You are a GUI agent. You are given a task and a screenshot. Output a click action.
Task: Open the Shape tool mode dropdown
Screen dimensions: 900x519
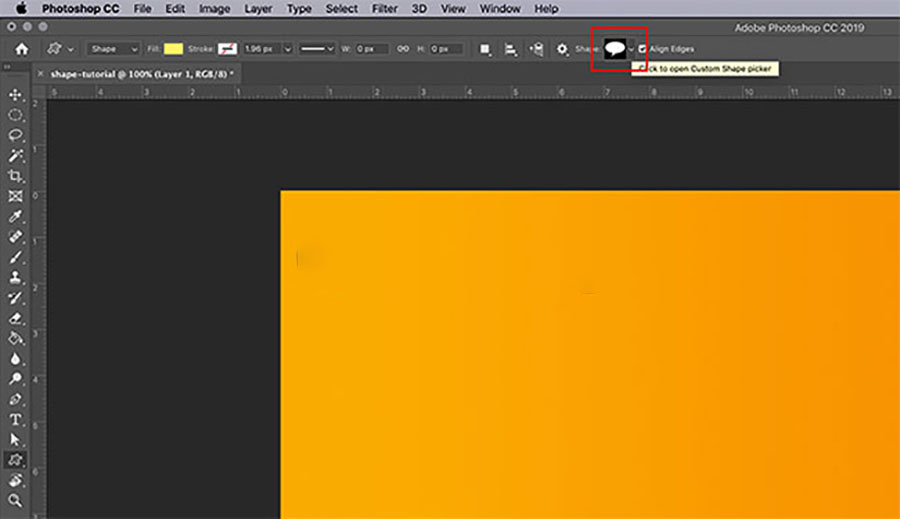[113, 49]
